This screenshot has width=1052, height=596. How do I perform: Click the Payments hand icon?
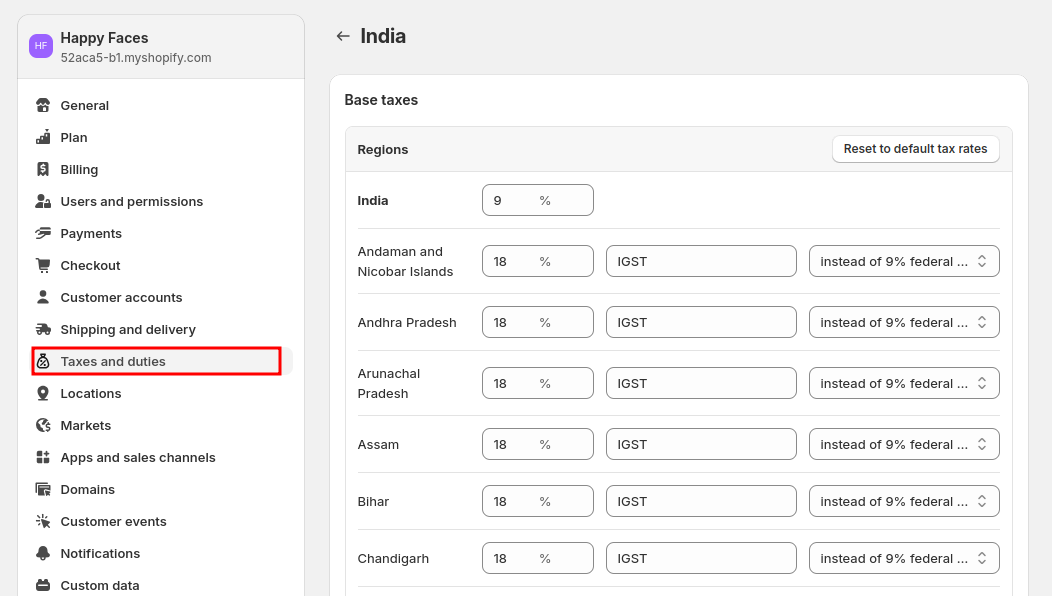[x=43, y=234]
